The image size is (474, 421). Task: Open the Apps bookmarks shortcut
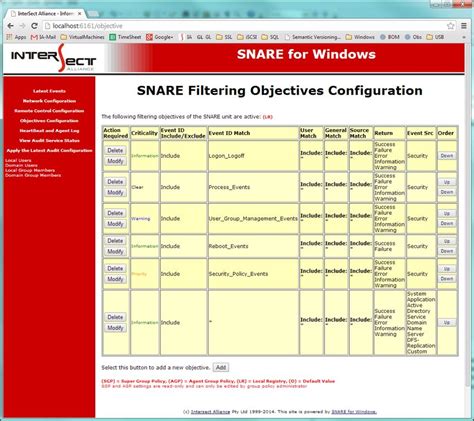coord(16,37)
